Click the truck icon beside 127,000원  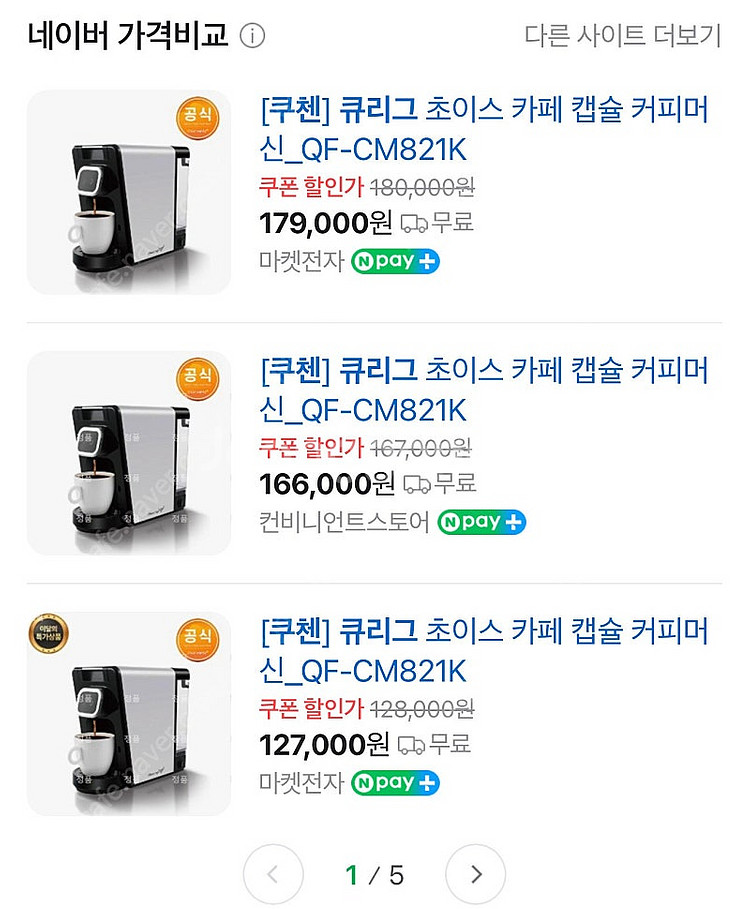coord(413,745)
